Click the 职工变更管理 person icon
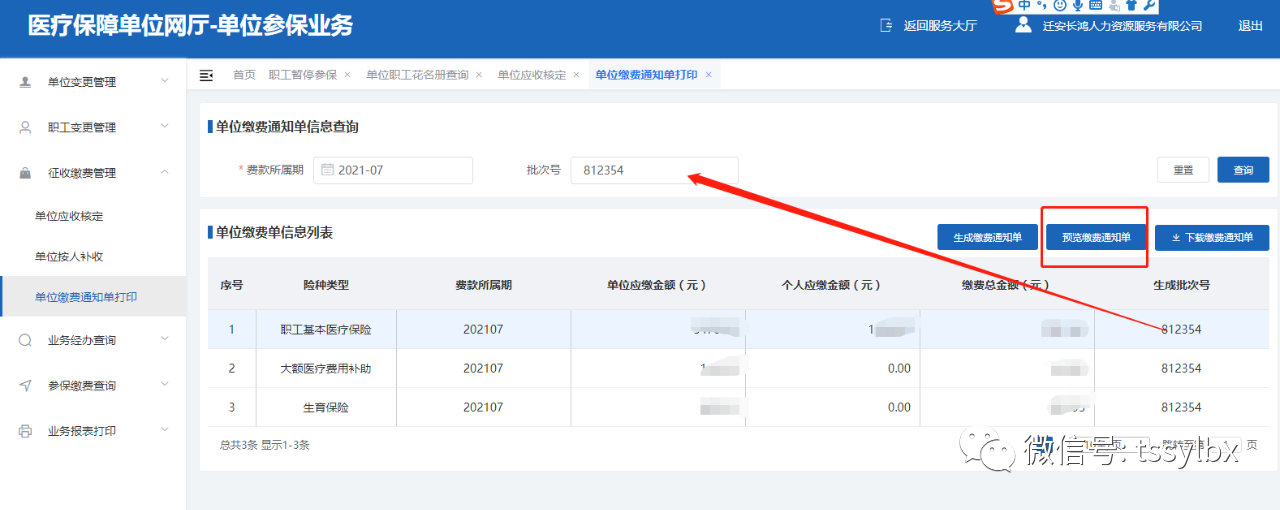This screenshot has width=1280, height=510. click(x=25, y=128)
